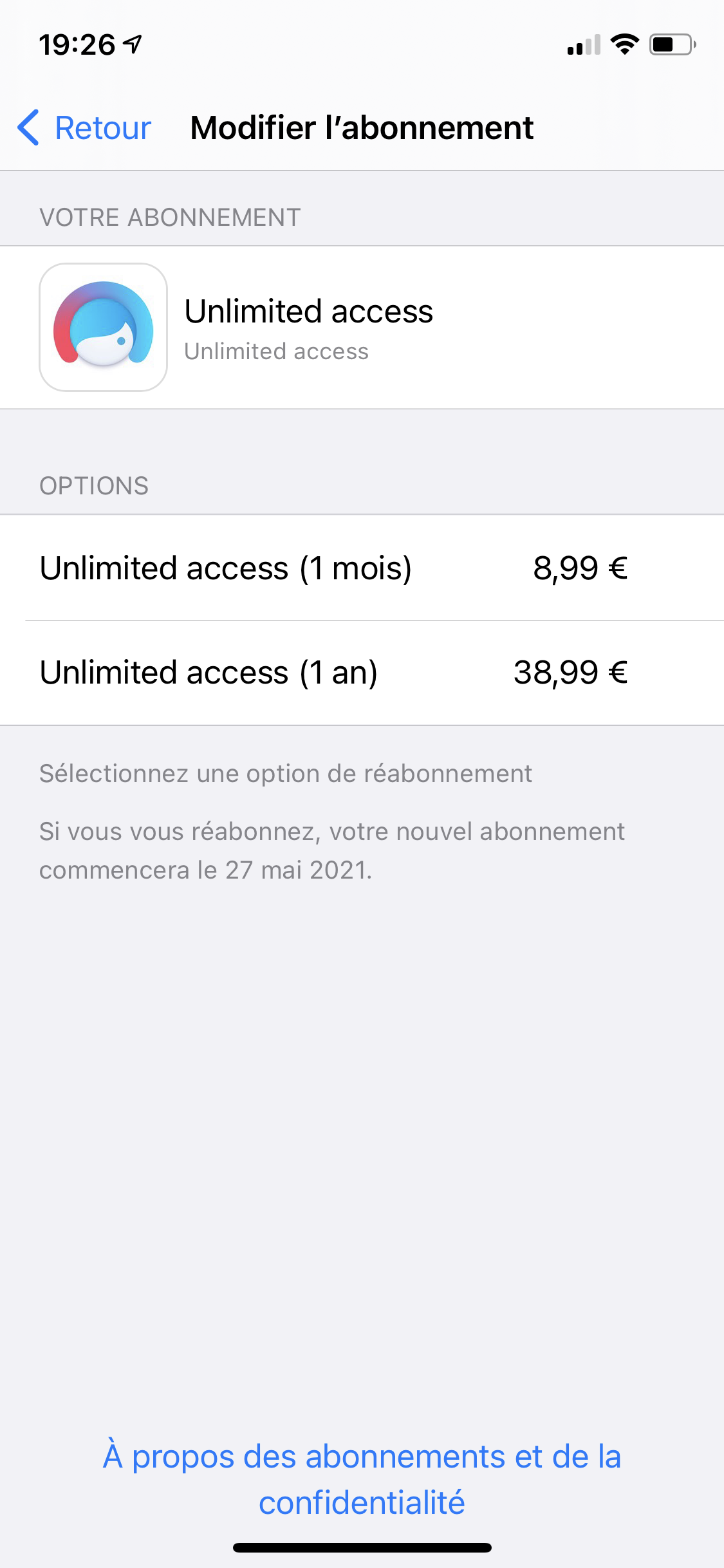
Task: Select Unlimited access (1 mois) option
Action: [226, 568]
